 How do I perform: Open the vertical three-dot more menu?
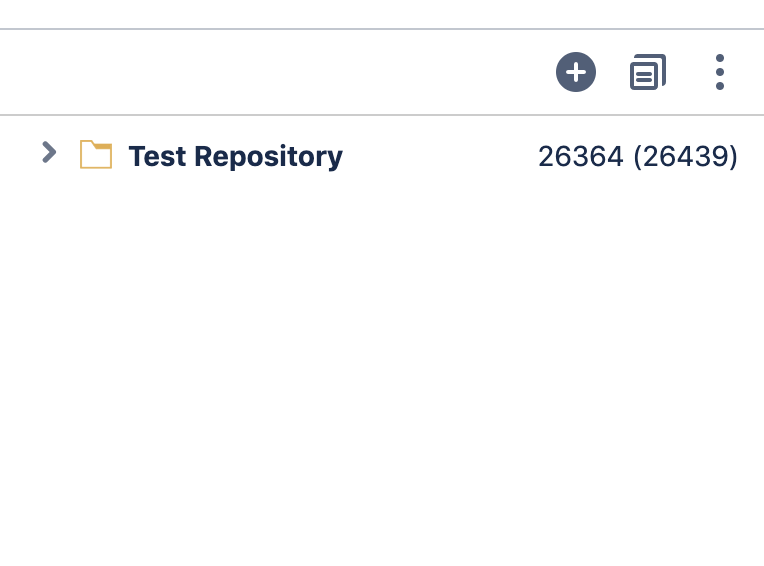click(720, 72)
